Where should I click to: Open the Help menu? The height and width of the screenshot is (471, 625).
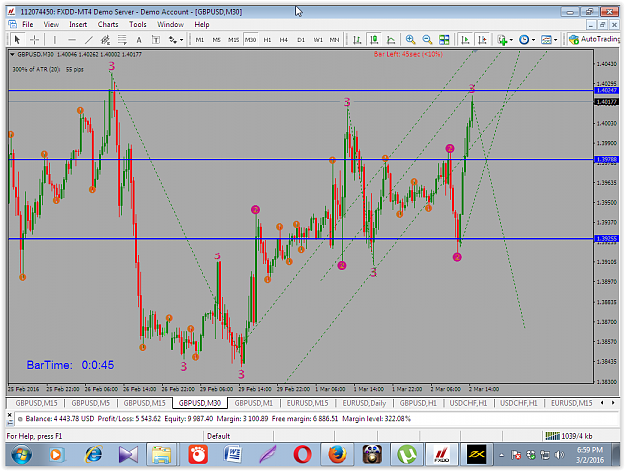click(x=202, y=24)
